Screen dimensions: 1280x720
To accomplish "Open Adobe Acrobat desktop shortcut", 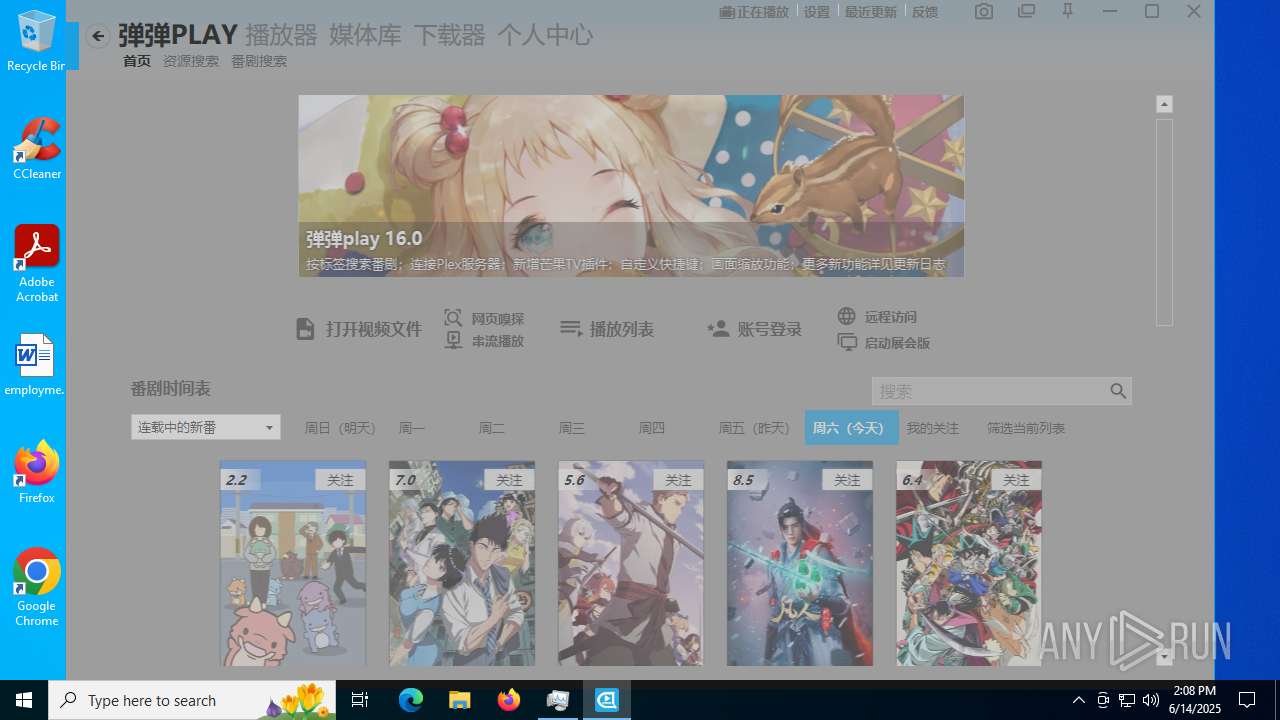I will tap(37, 263).
